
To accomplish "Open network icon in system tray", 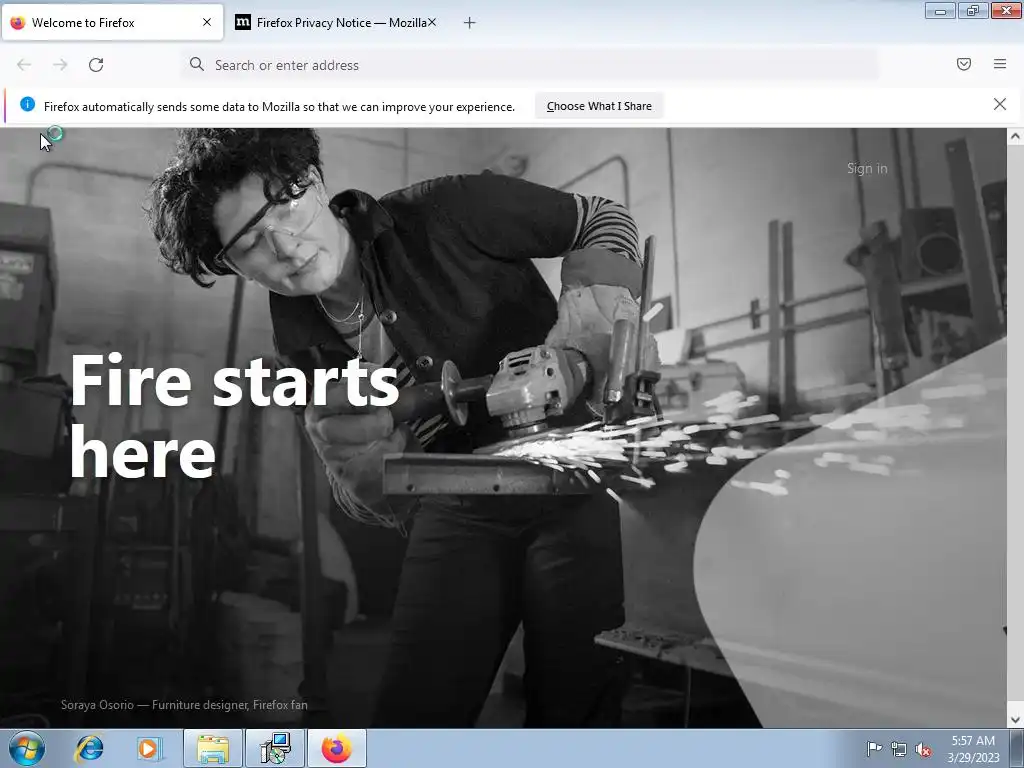I will pos(899,749).
